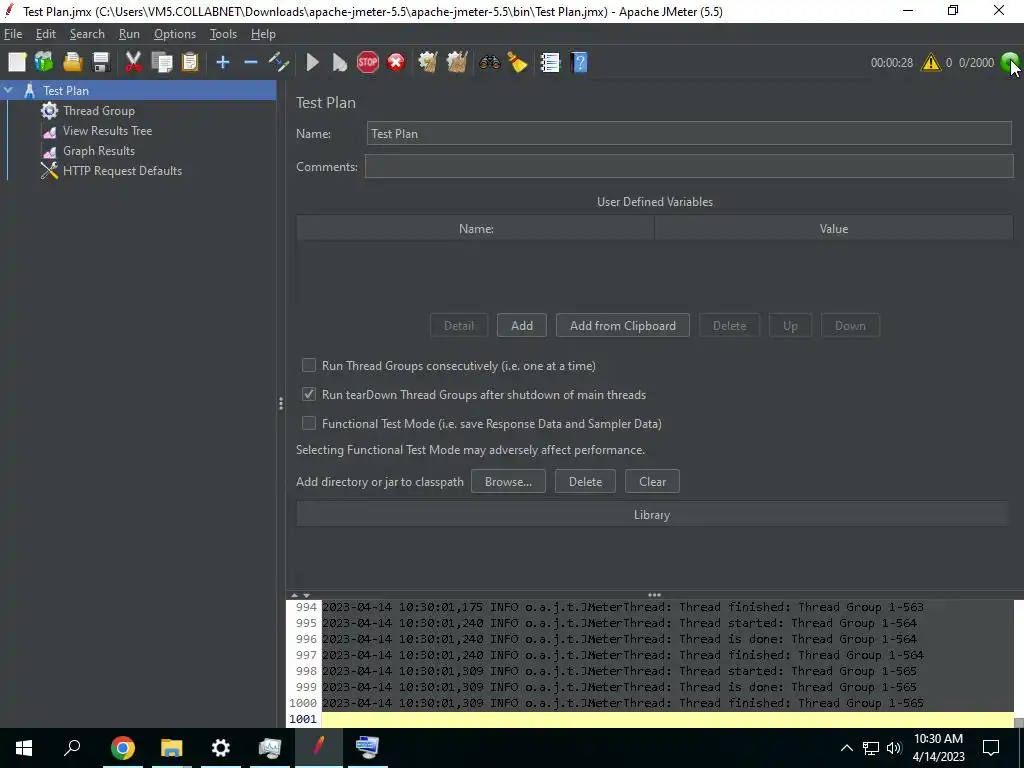This screenshot has width=1024, height=768.
Task: Click the Clear classpath button
Action: click(x=652, y=482)
